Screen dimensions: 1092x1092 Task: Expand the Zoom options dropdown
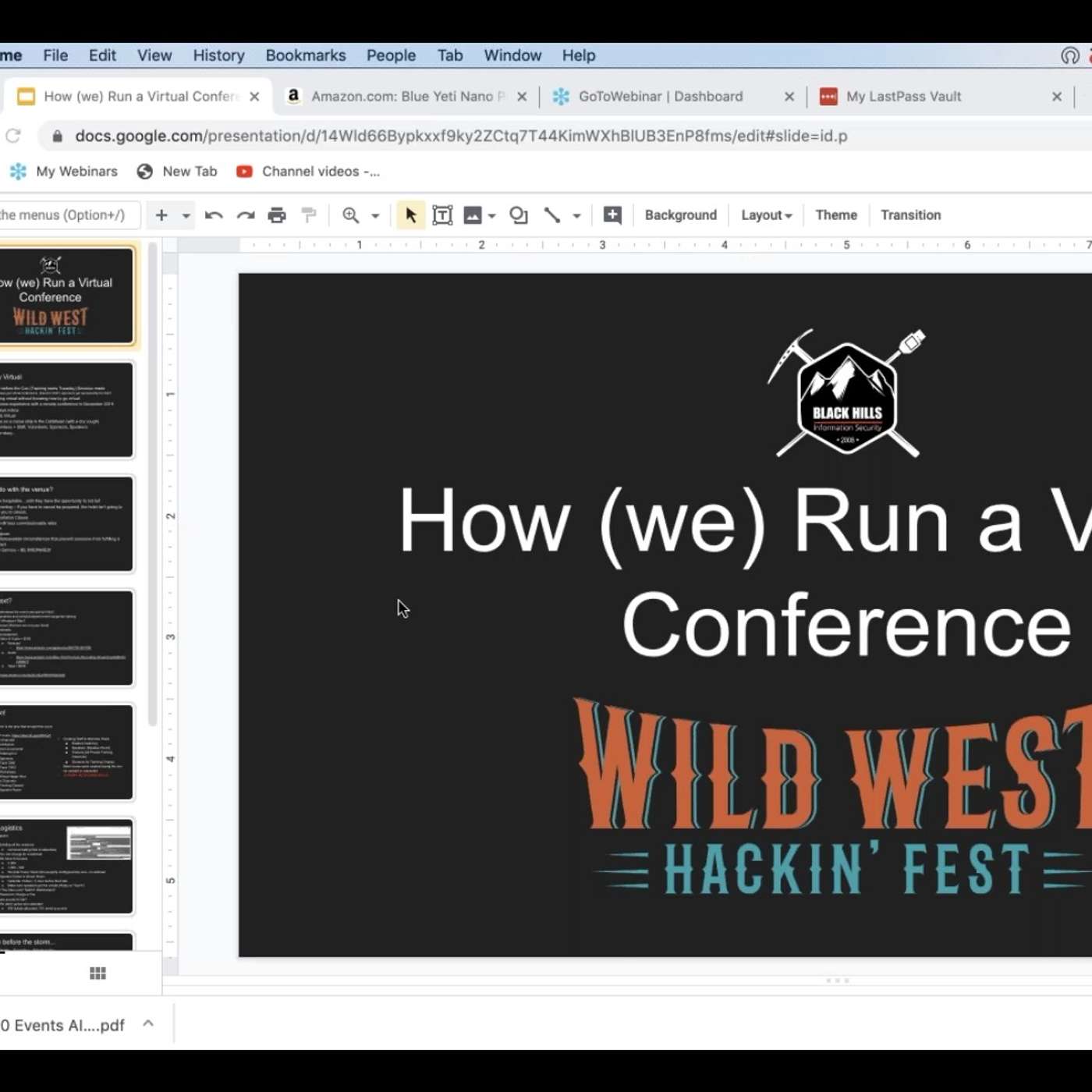pos(374,214)
